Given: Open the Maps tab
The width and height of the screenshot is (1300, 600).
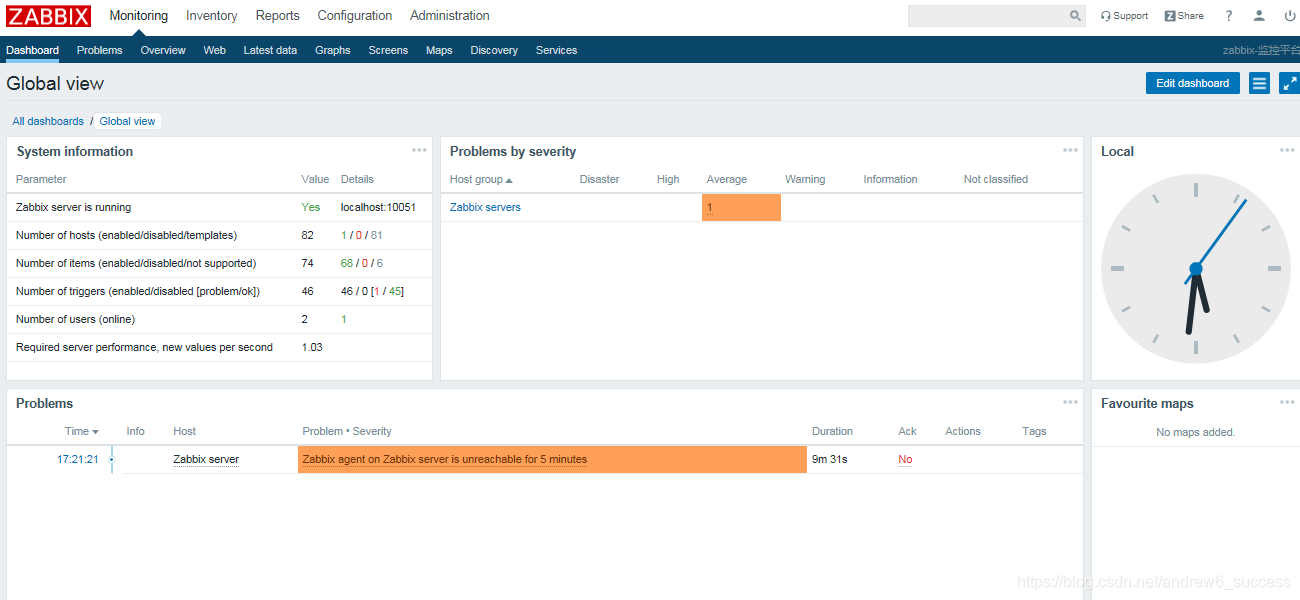Looking at the screenshot, I should pos(439,50).
